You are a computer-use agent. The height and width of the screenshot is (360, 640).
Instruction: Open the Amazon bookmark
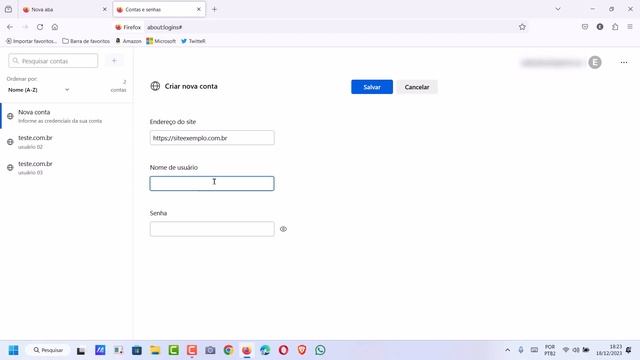tap(129, 41)
